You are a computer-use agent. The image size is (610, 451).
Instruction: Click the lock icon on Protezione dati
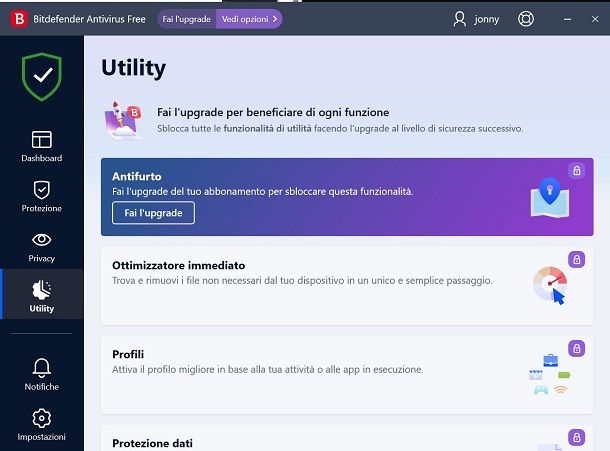click(577, 437)
